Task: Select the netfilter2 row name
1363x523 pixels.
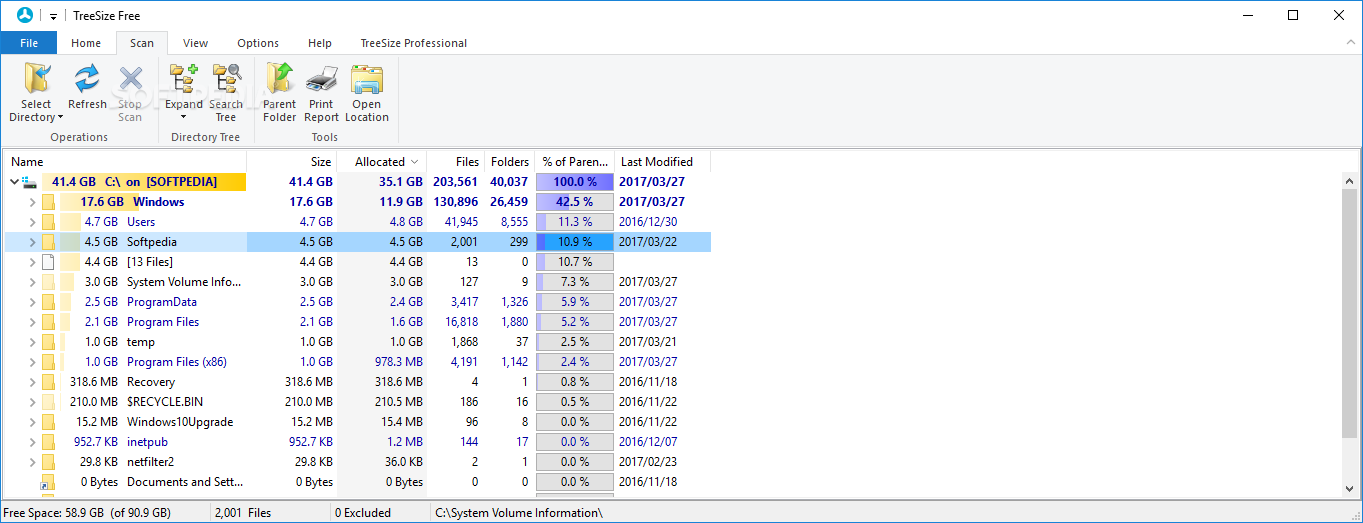Action: click(150, 462)
